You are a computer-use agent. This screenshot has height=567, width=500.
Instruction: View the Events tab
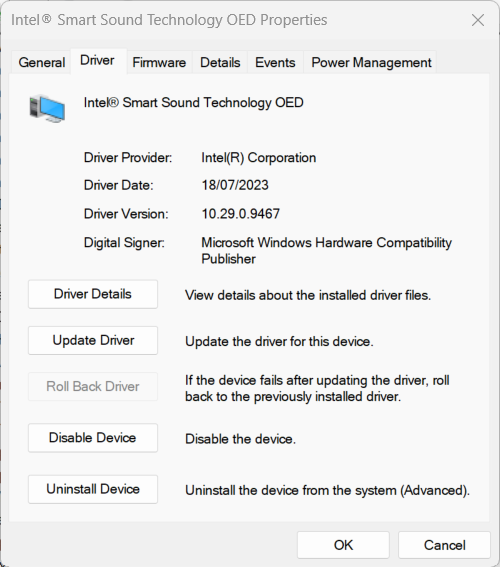tap(275, 62)
